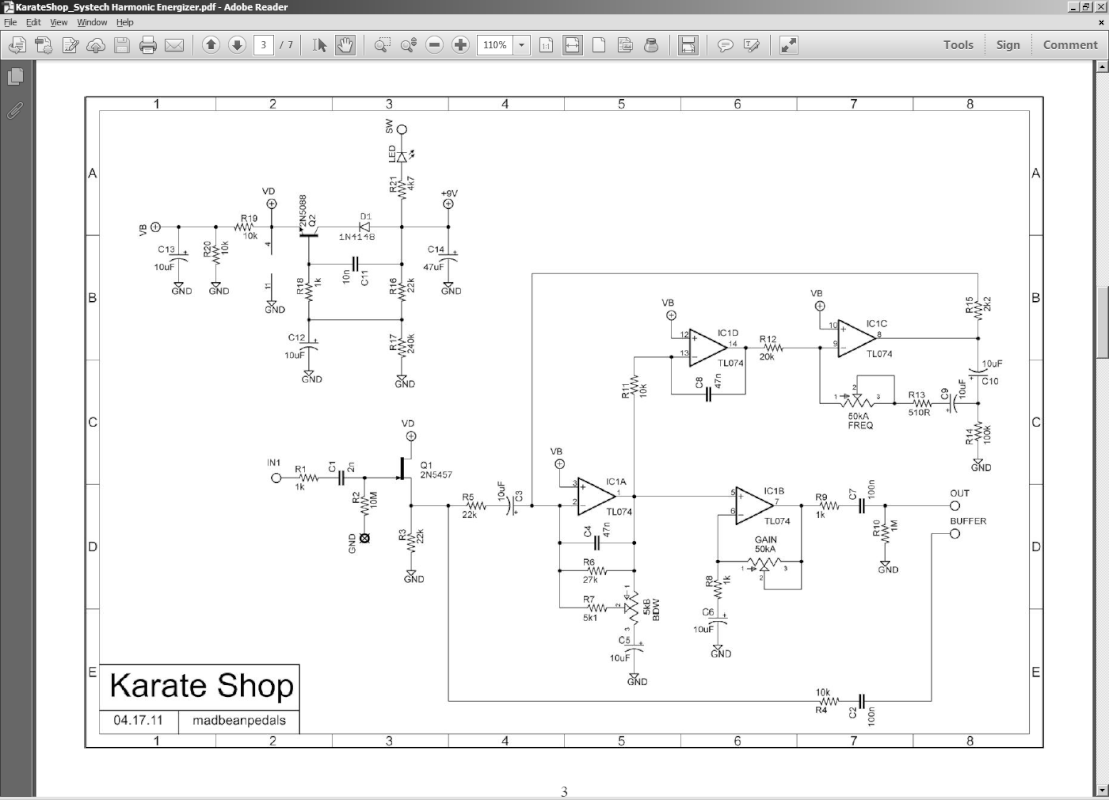Zoom out with the minus button
This screenshot has width=1109, height=800.
click(434, 45)
